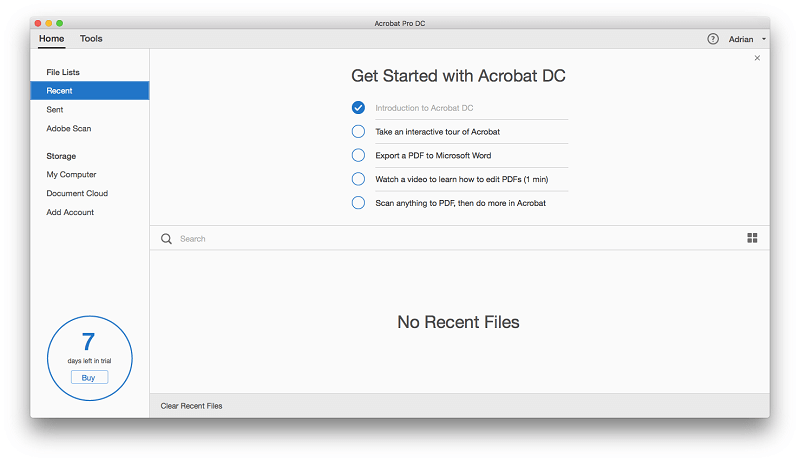The width and height of the screenshot is (800, 461).
Task: Open Take an interactive tour of Acrobat
Action: 438,132
